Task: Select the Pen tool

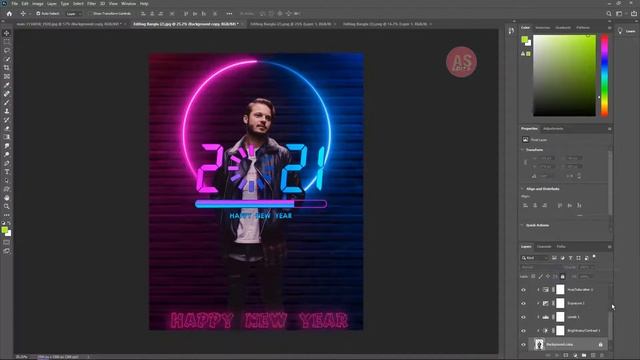Action: [x=7, y=163]
